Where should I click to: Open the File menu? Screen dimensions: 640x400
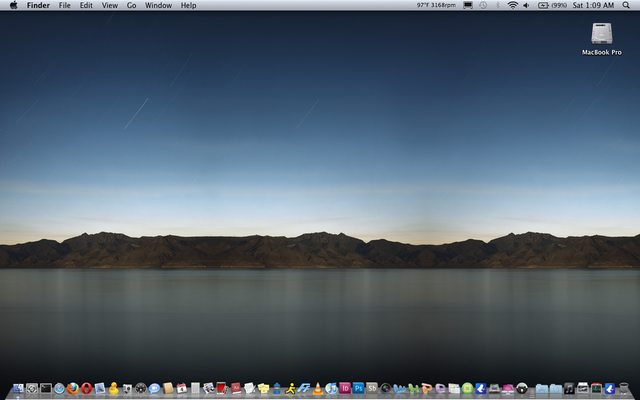64,5
